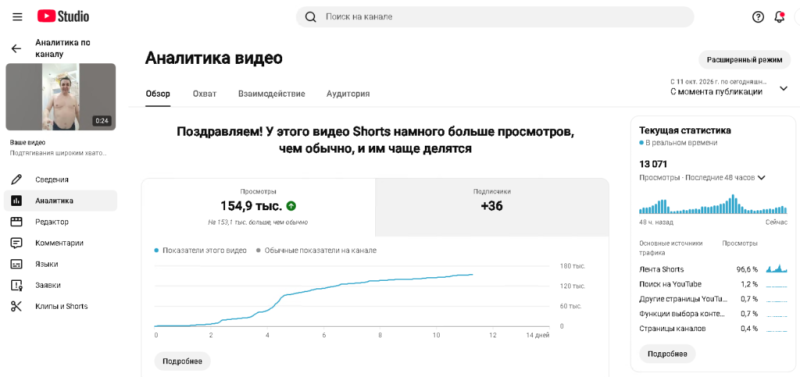This screenshot has height=377, width=800.
Task: Click the Другие страницы YouTube traffic row
Action: point(713,298)
